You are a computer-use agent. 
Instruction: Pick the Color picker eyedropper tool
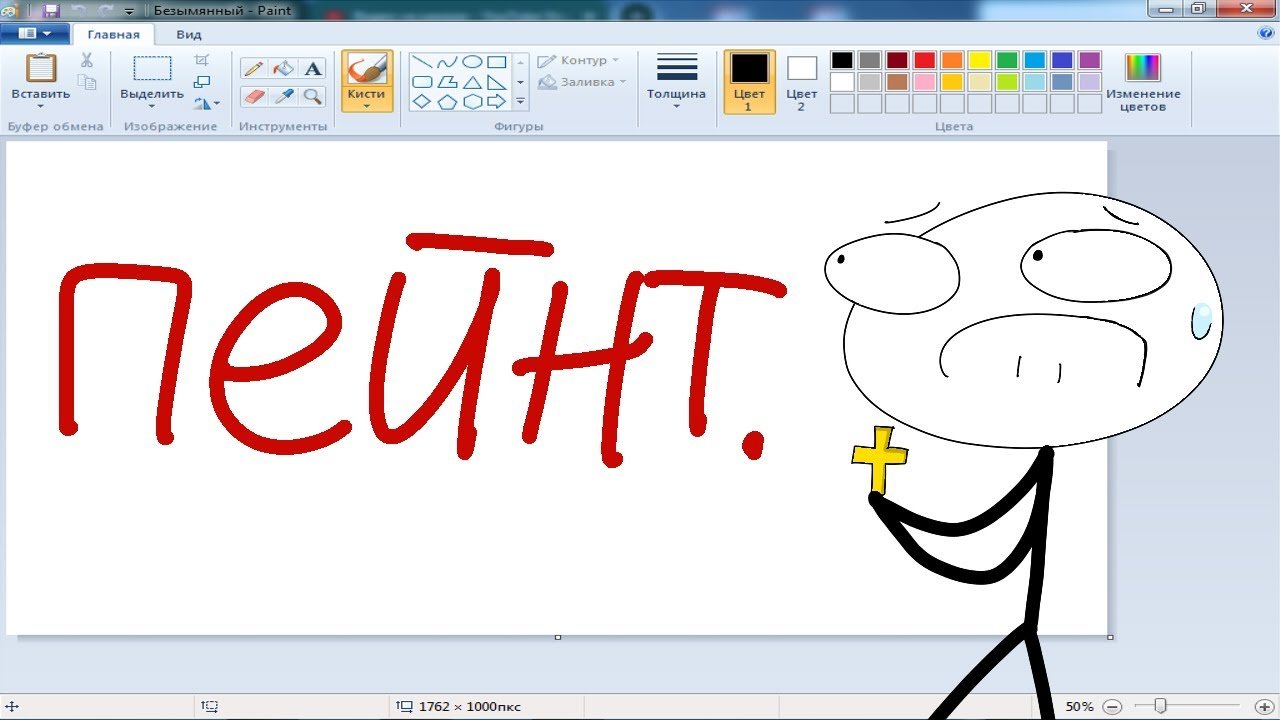[x=284, y=97]
